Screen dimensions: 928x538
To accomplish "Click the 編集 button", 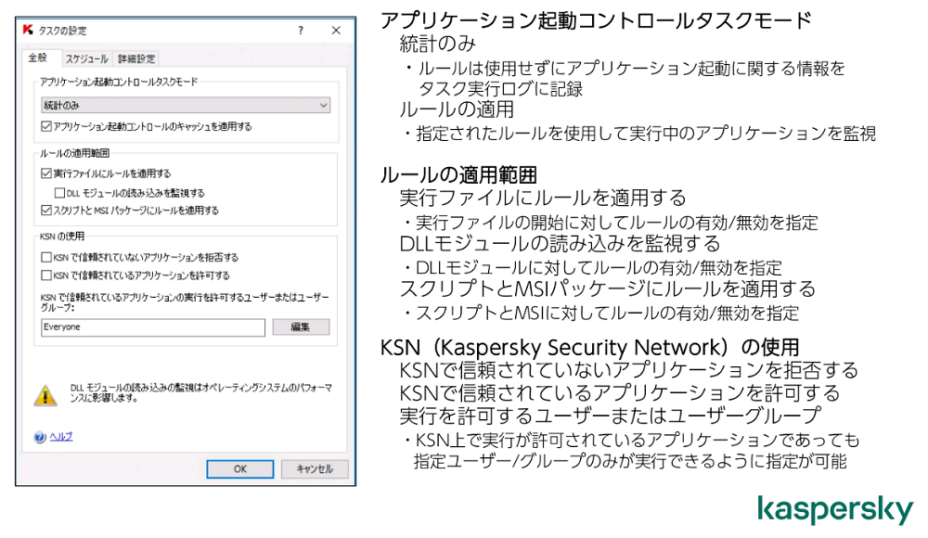I will pyautogui.click(x=301, y=327).
